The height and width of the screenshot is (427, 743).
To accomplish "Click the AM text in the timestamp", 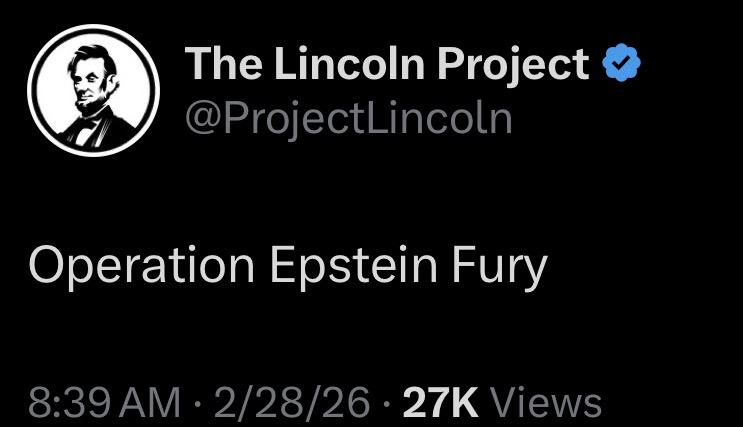I will (157, 402).
